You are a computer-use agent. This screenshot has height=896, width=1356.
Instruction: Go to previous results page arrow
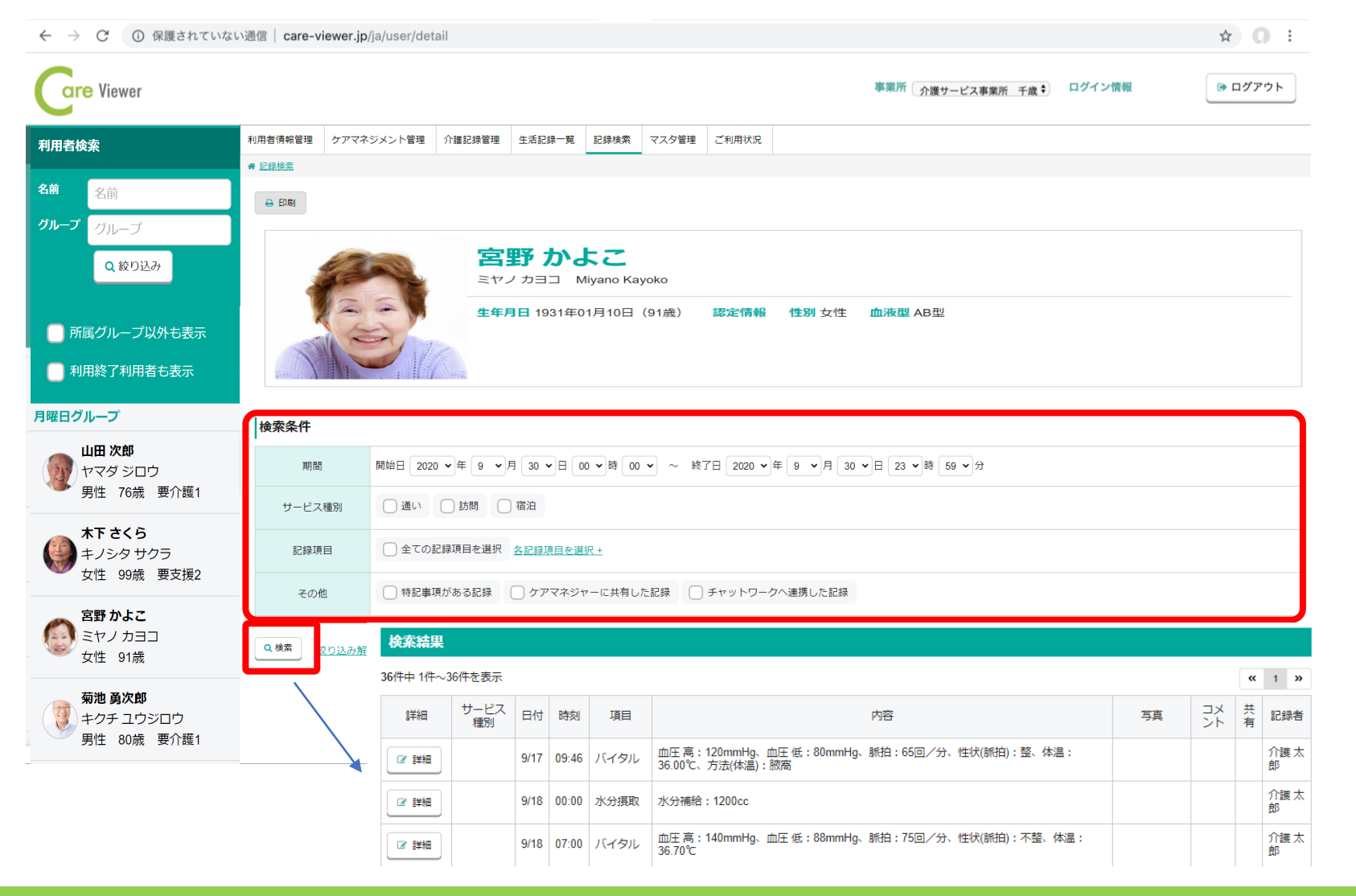pyautogui.click(x=1251, y=678)
